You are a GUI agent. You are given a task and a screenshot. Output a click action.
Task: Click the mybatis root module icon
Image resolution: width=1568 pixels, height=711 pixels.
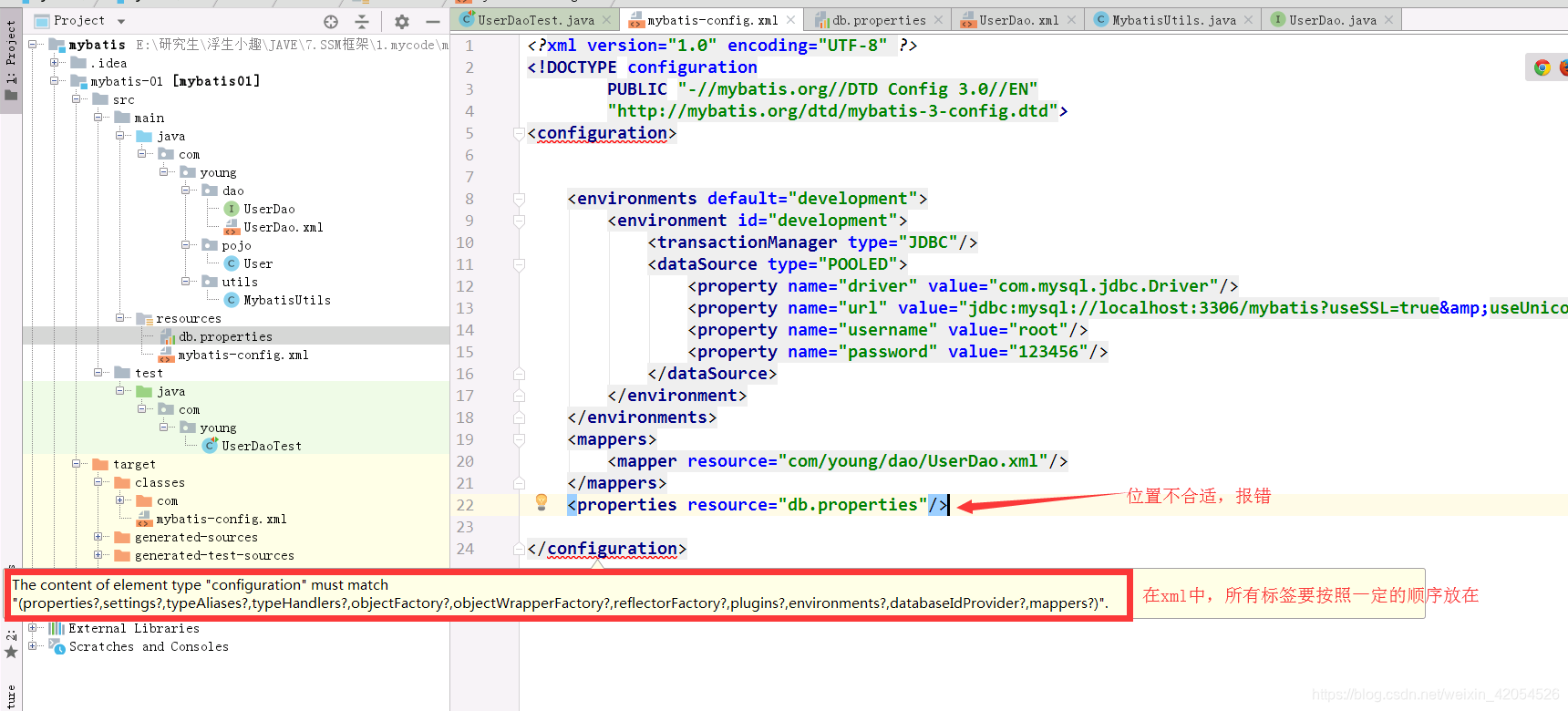(57, 45)
